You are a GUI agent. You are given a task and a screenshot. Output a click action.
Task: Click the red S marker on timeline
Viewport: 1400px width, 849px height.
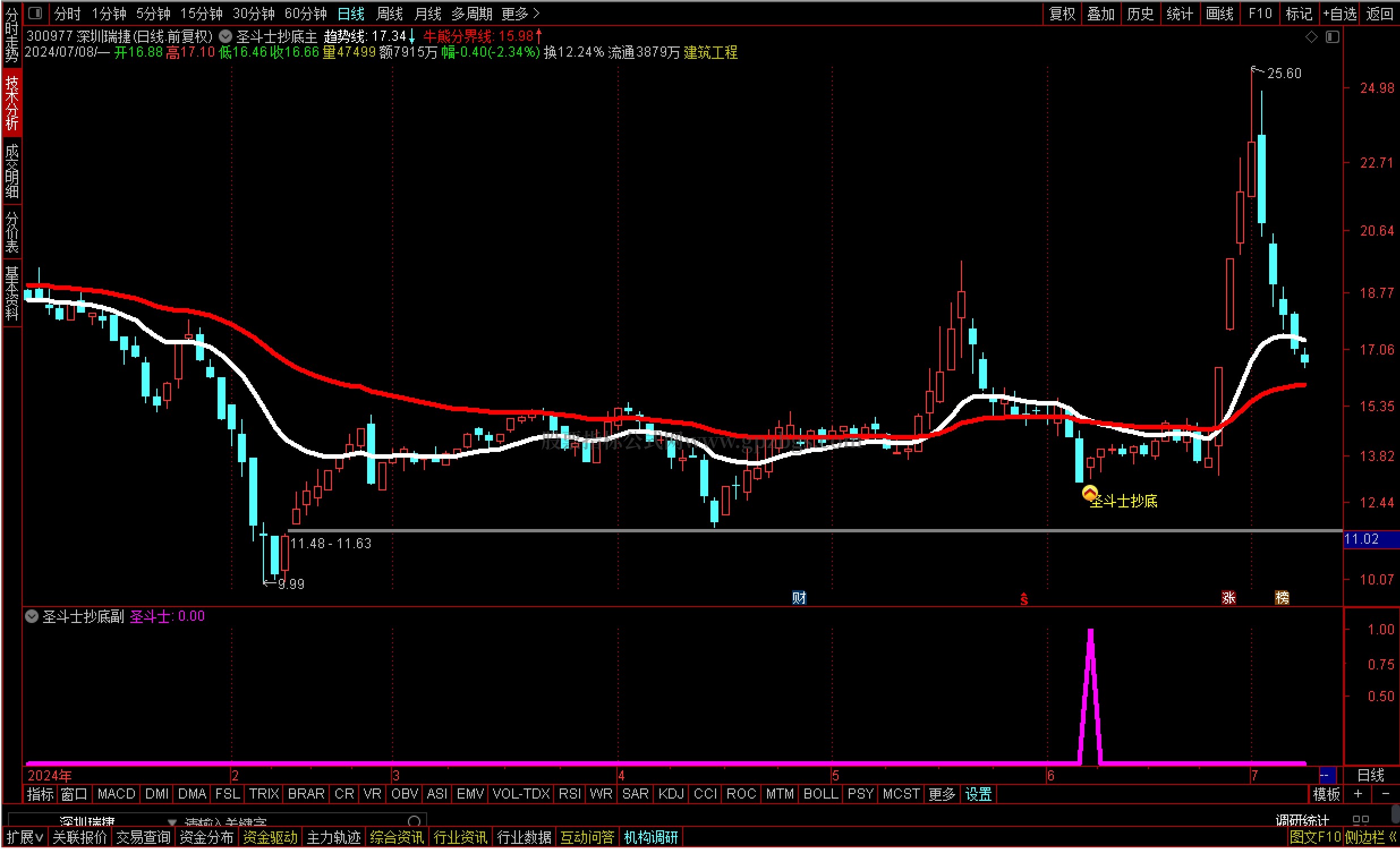pyautogui.click(x=1024, y=599)
